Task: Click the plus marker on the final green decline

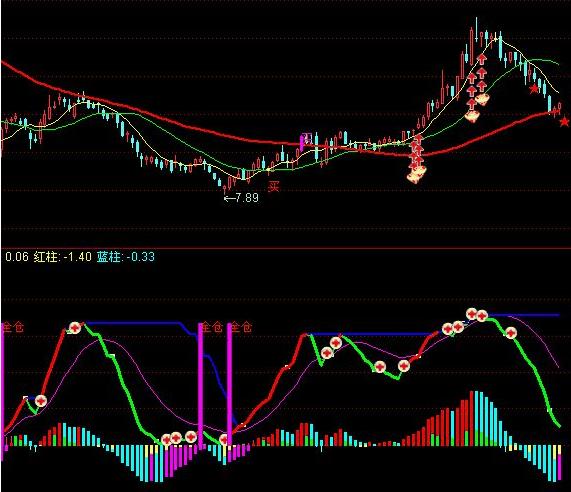Action: click(511, 332)
